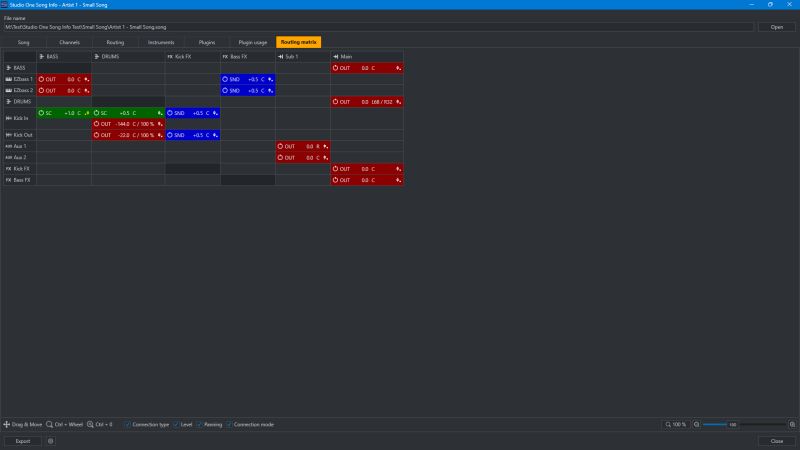The width and height of the screenshot is (800, 450).
Task: Click the Close button at bottom right
Action: coord(777,441)
